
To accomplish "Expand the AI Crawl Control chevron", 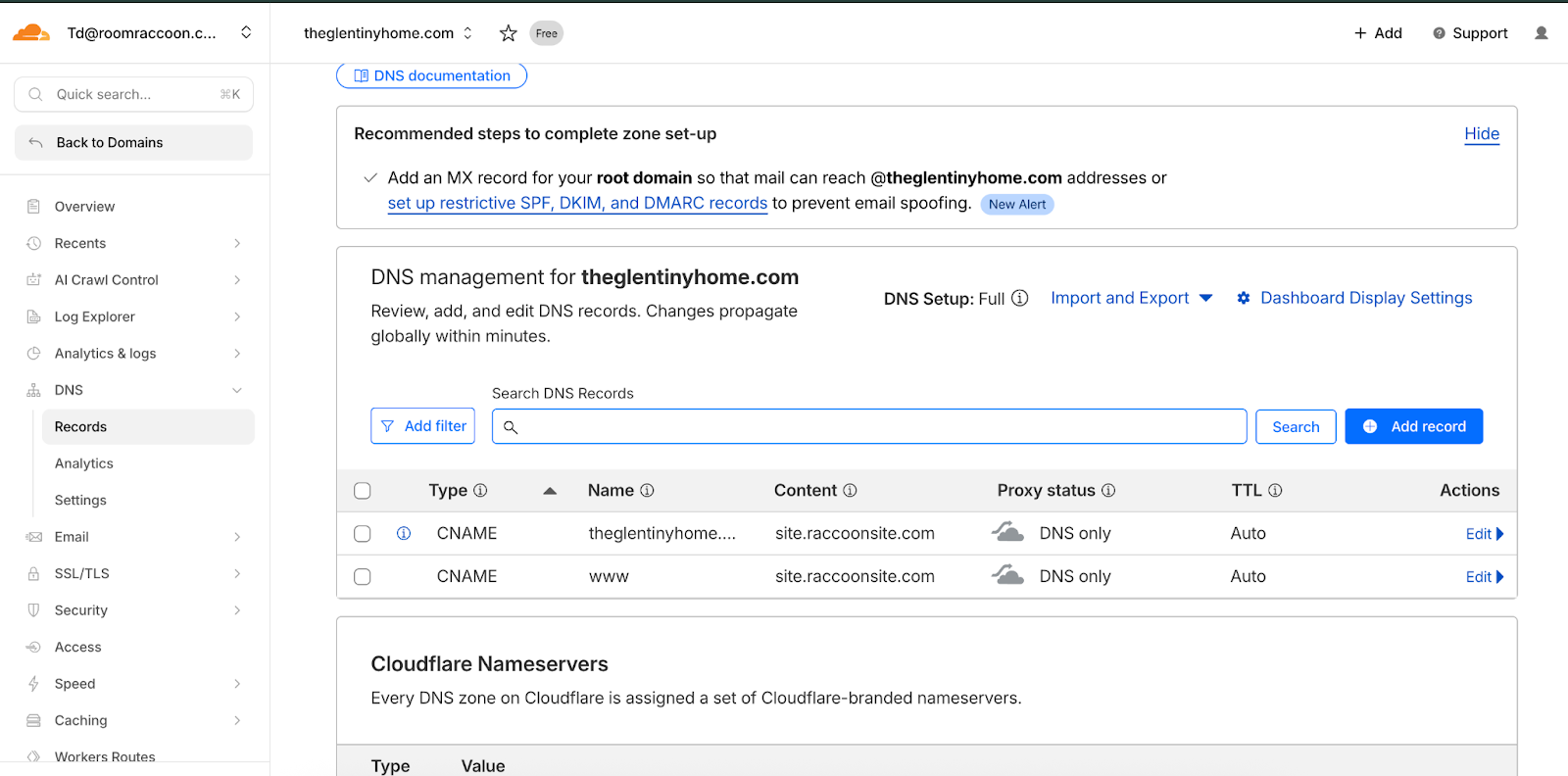I will 237,280.
